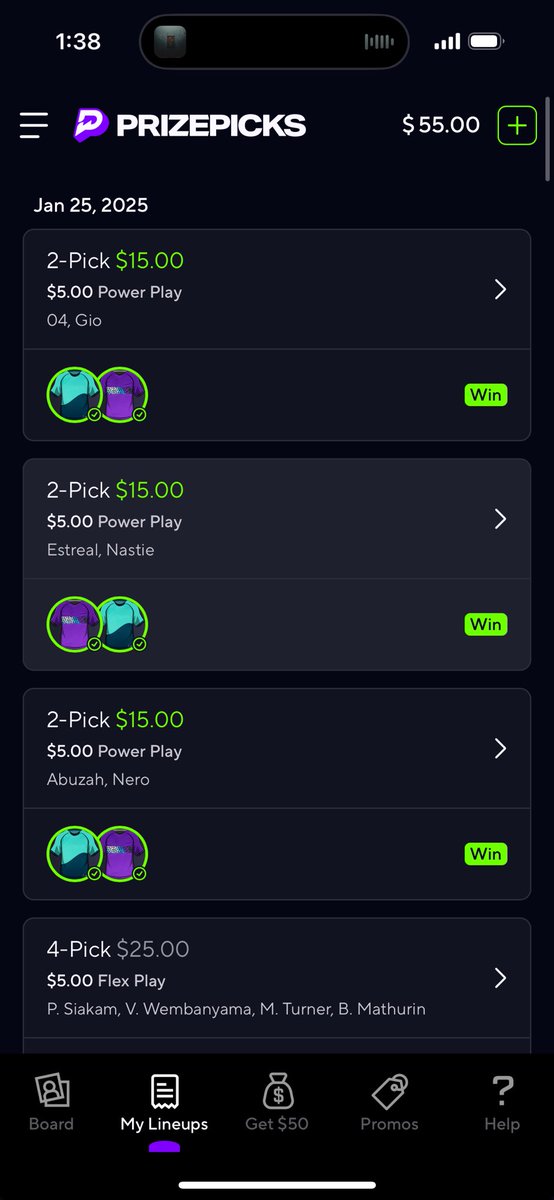Screen dimensions: 554x1200
Task: Tap the $55.00 balance amount
Action: pyautogui.click(x=441, y=125)
